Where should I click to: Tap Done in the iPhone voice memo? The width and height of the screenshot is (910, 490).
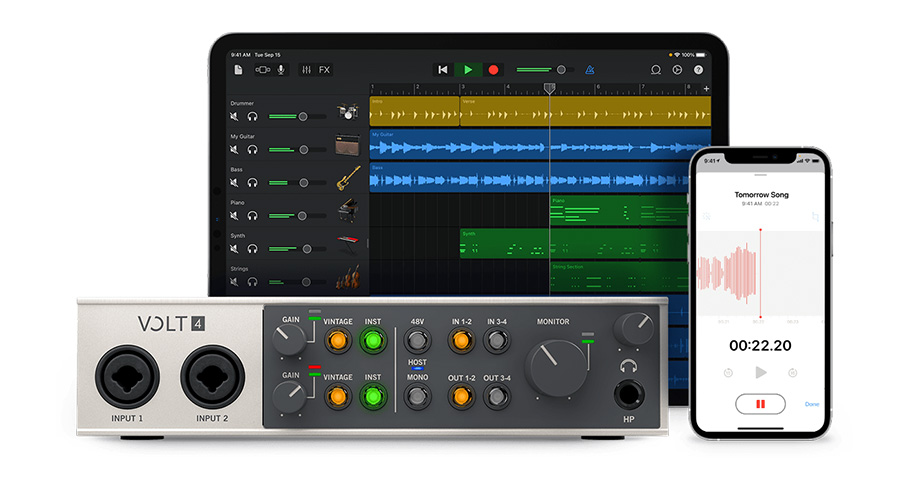click(x=812, y=404)
